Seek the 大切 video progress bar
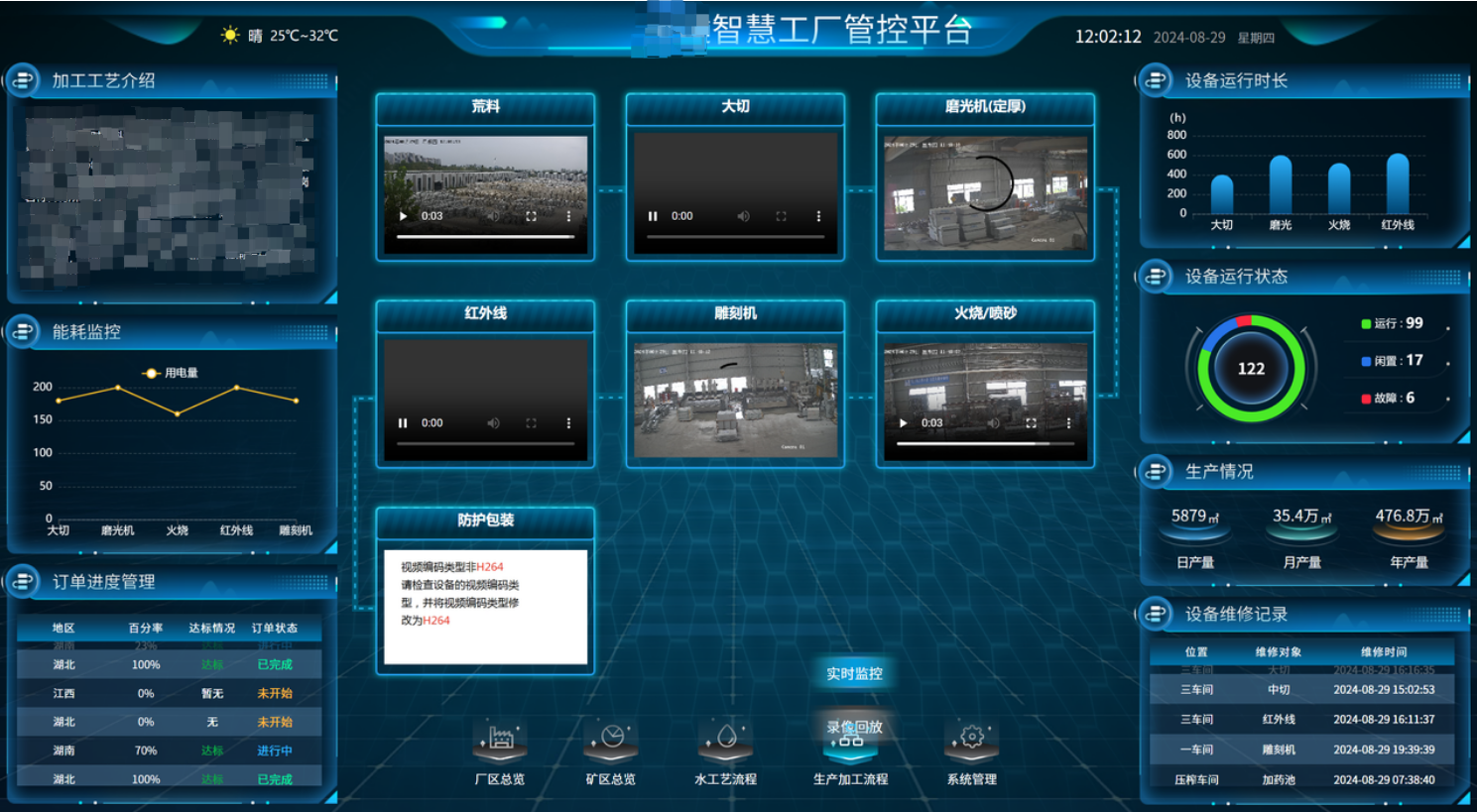The width and height of the screenshot is (1477, 812). point(736,237)
